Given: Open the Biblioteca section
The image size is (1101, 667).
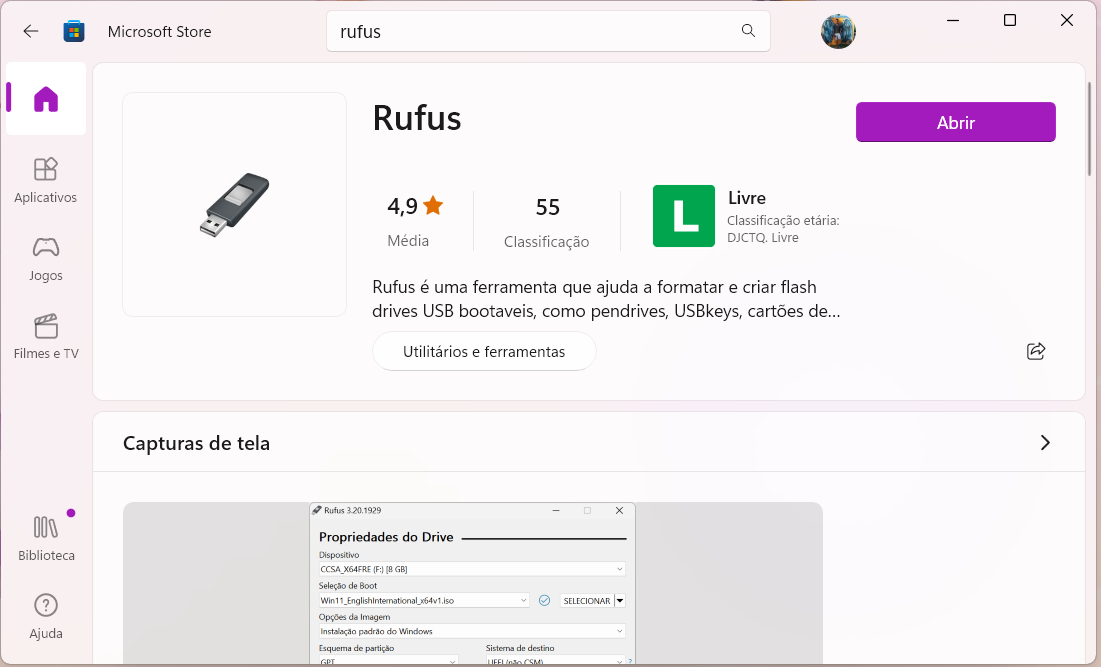Looking at the screenshot, I should point(46,539).
